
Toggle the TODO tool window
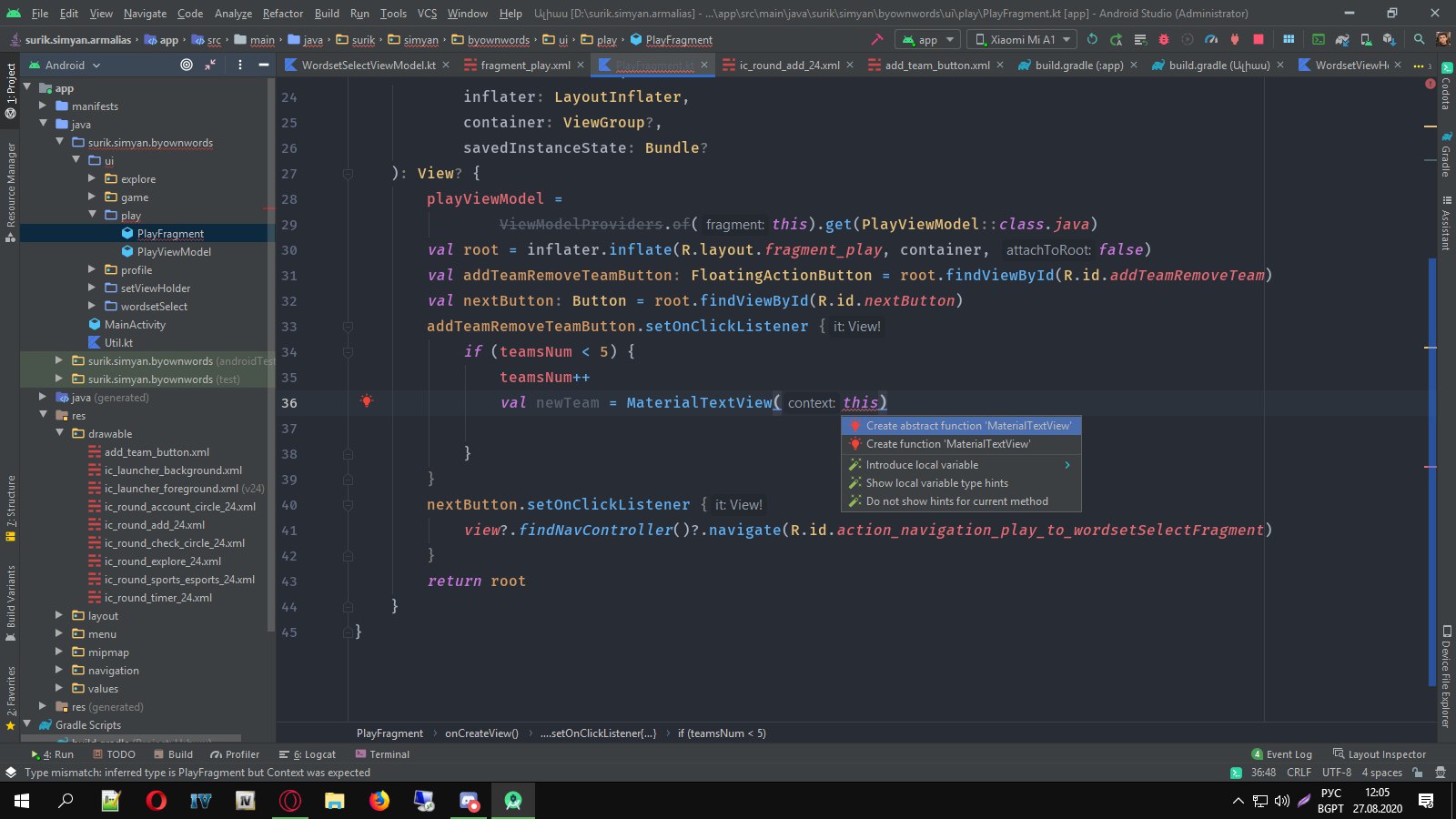point(115,754)
